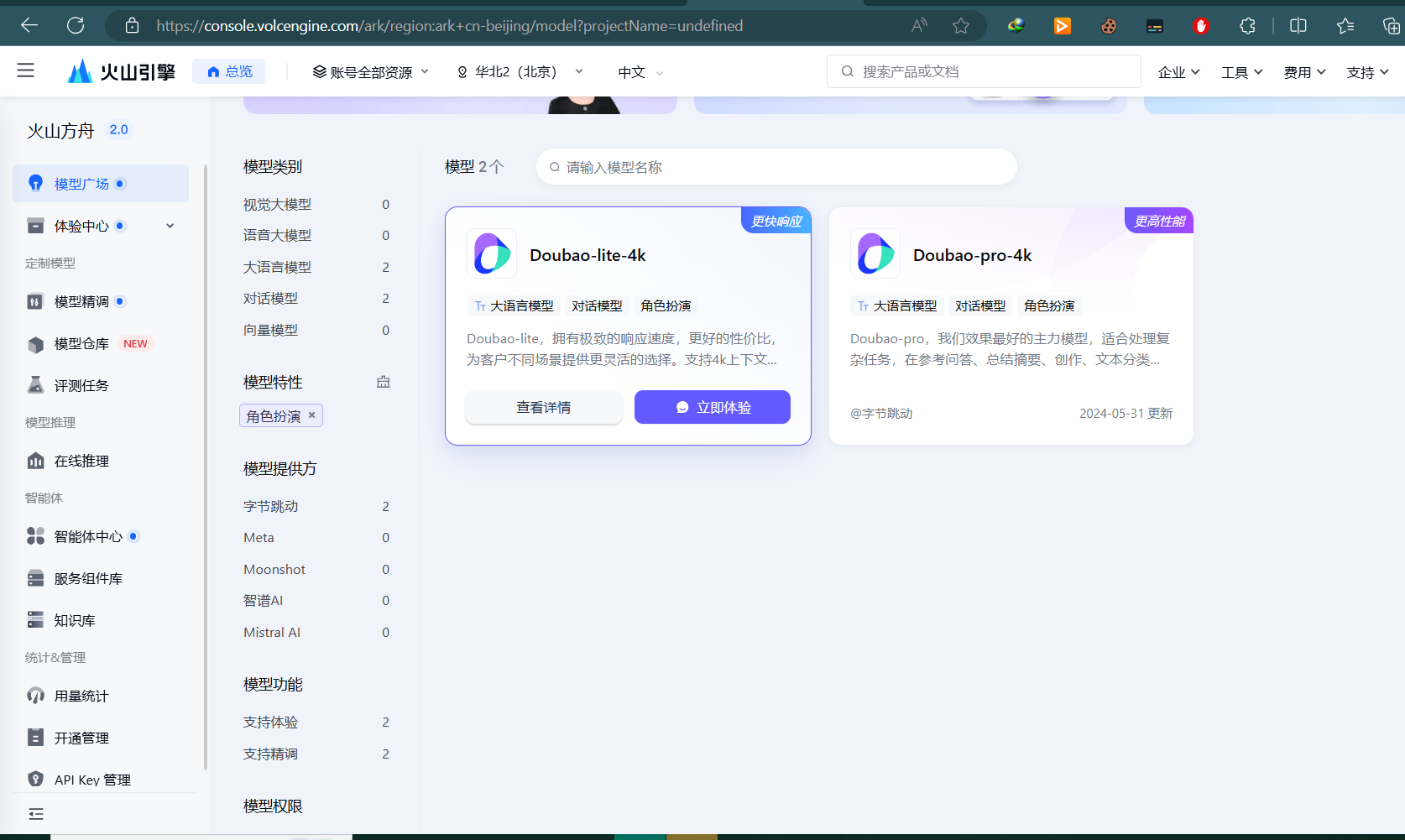
Task: Filter provider by Moonshot
Action: click(316, 570)
